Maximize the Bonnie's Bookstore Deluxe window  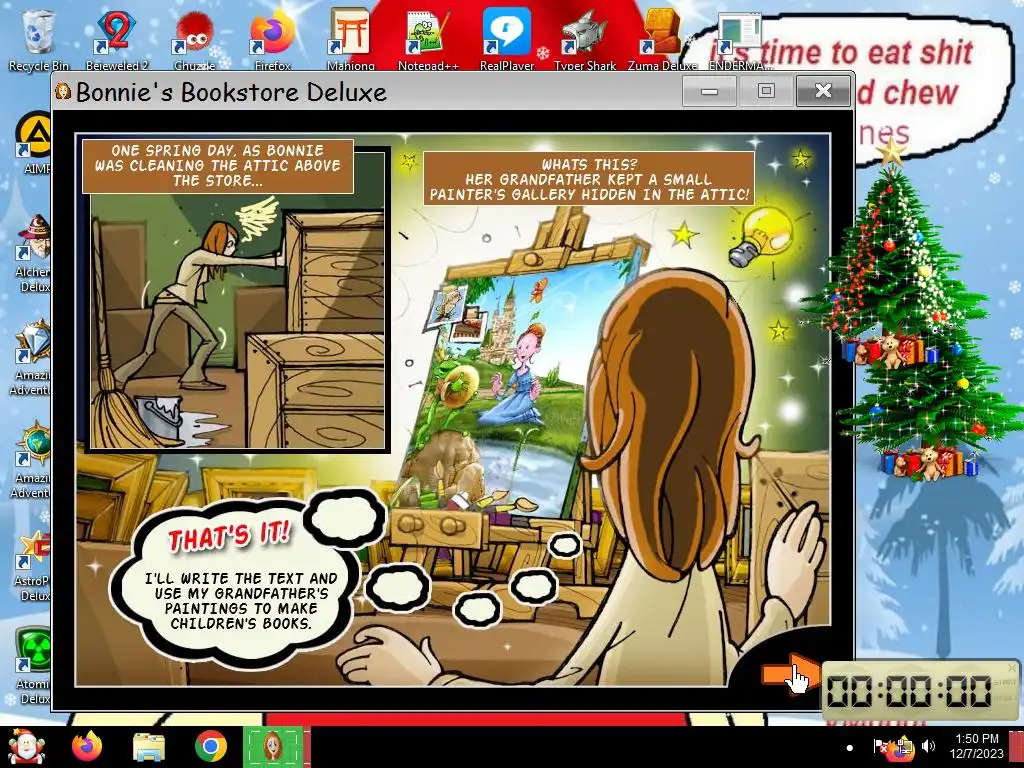click(x=766, y=91)
